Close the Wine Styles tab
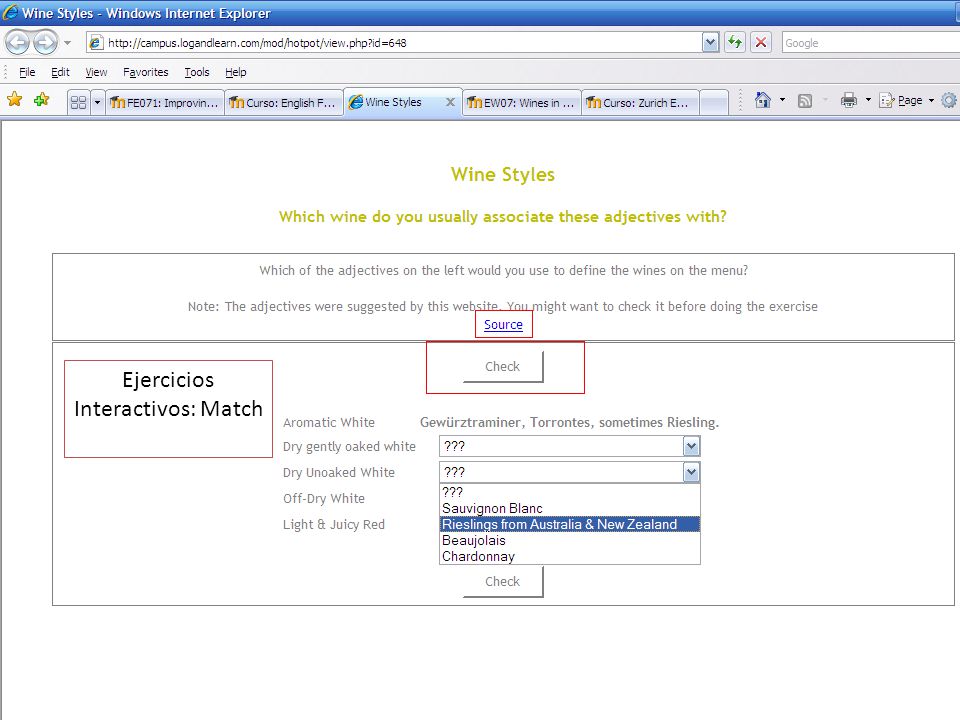 point(450,102)
